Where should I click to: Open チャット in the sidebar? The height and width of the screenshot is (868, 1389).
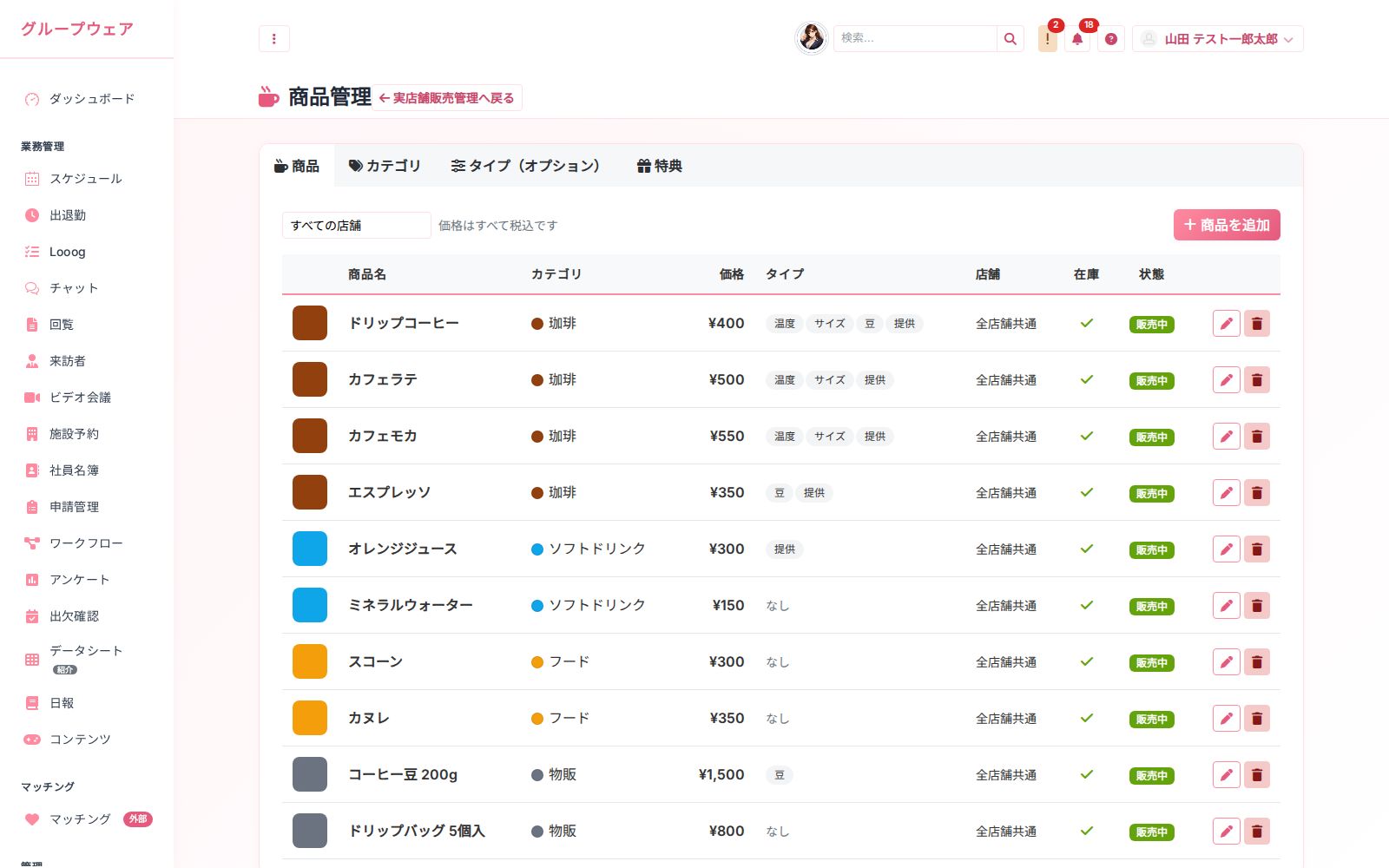tap(87, 288)
